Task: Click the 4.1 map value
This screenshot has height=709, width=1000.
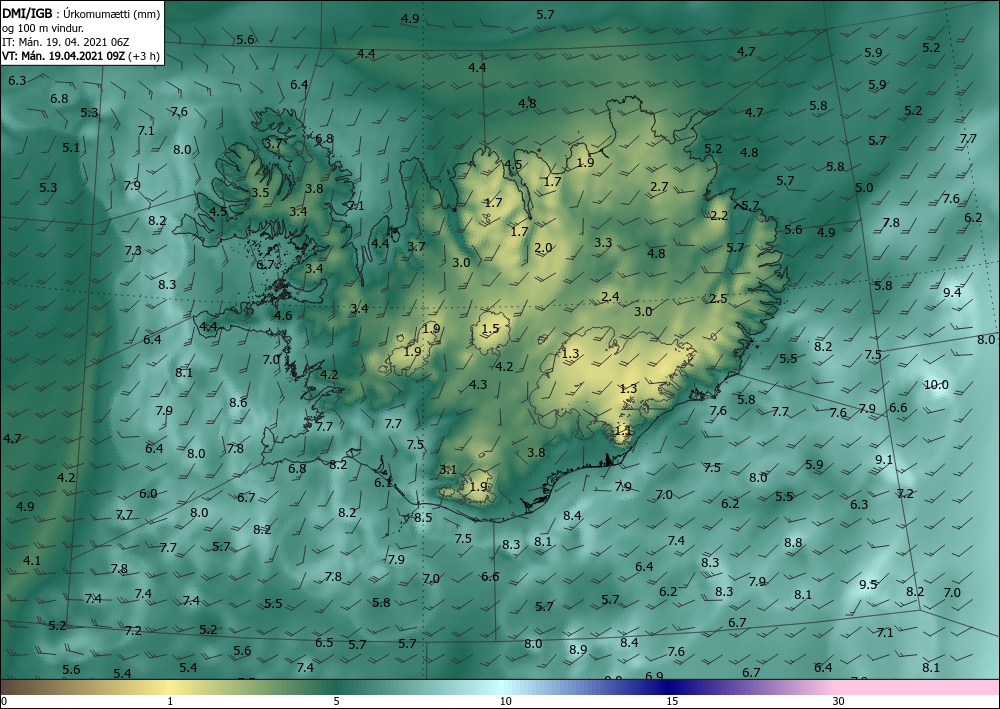Action: tap(32, 560)
